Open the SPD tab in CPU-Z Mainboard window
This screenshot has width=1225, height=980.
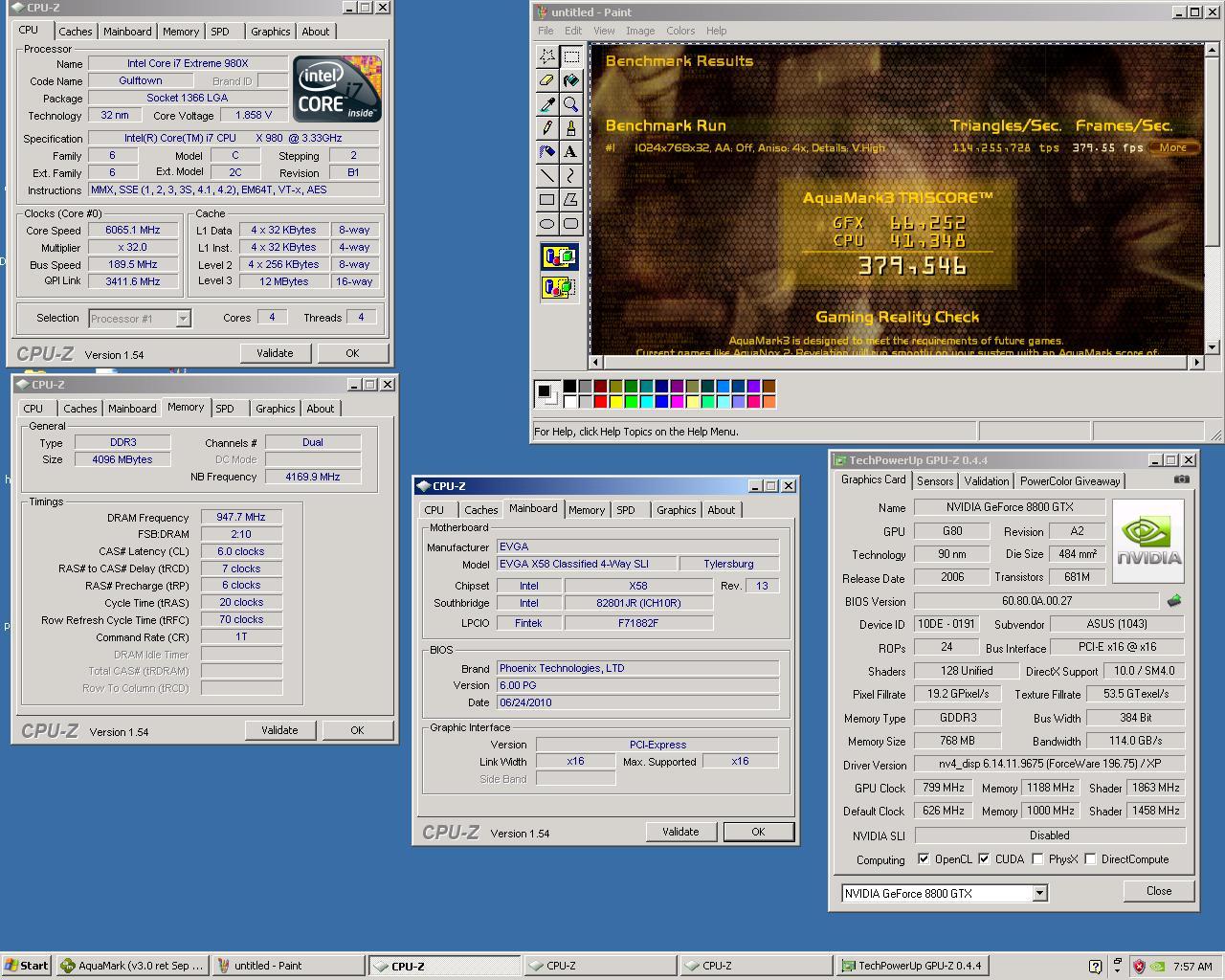[626, 510]
